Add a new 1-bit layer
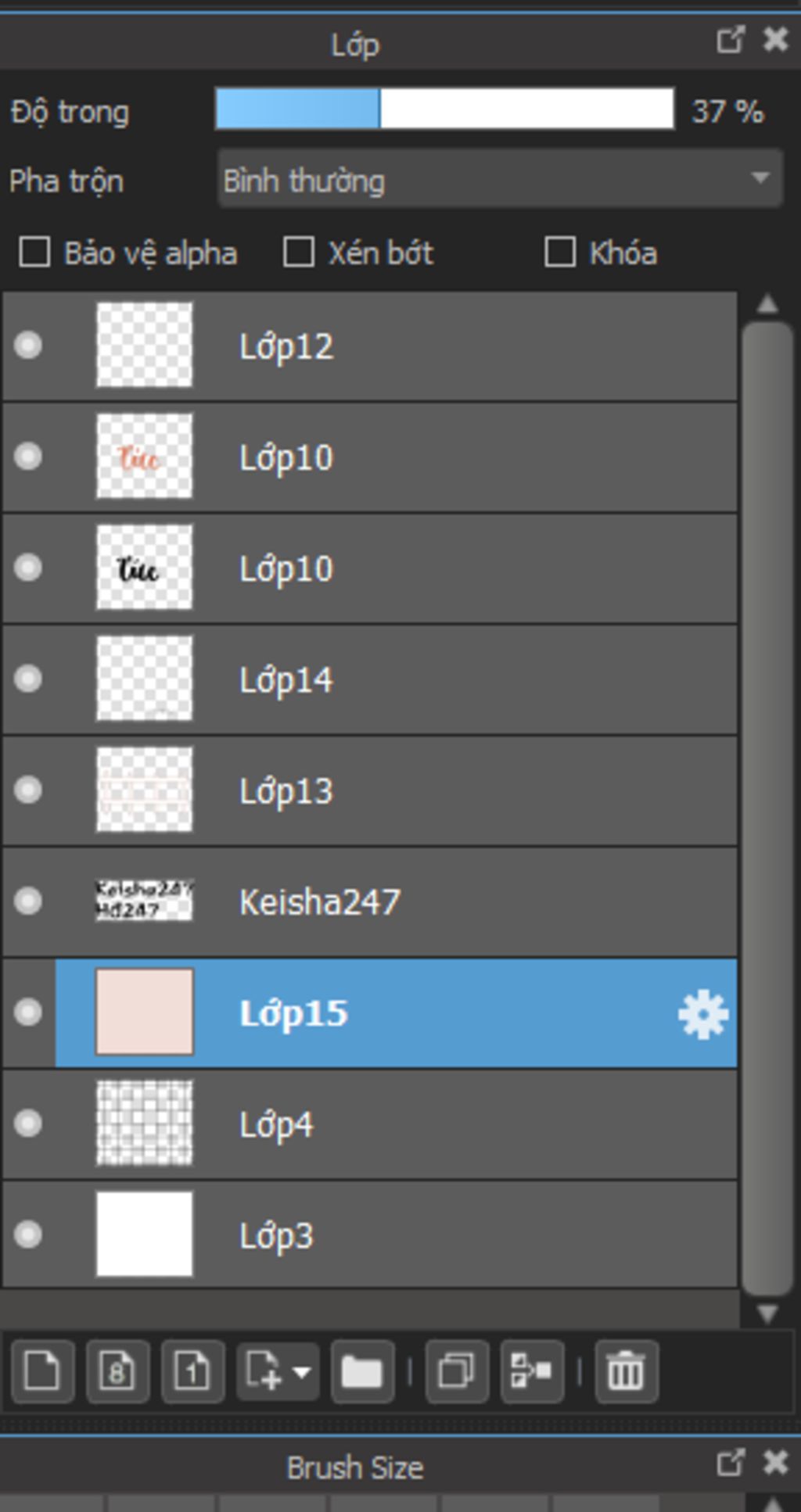 [192, 1371]
